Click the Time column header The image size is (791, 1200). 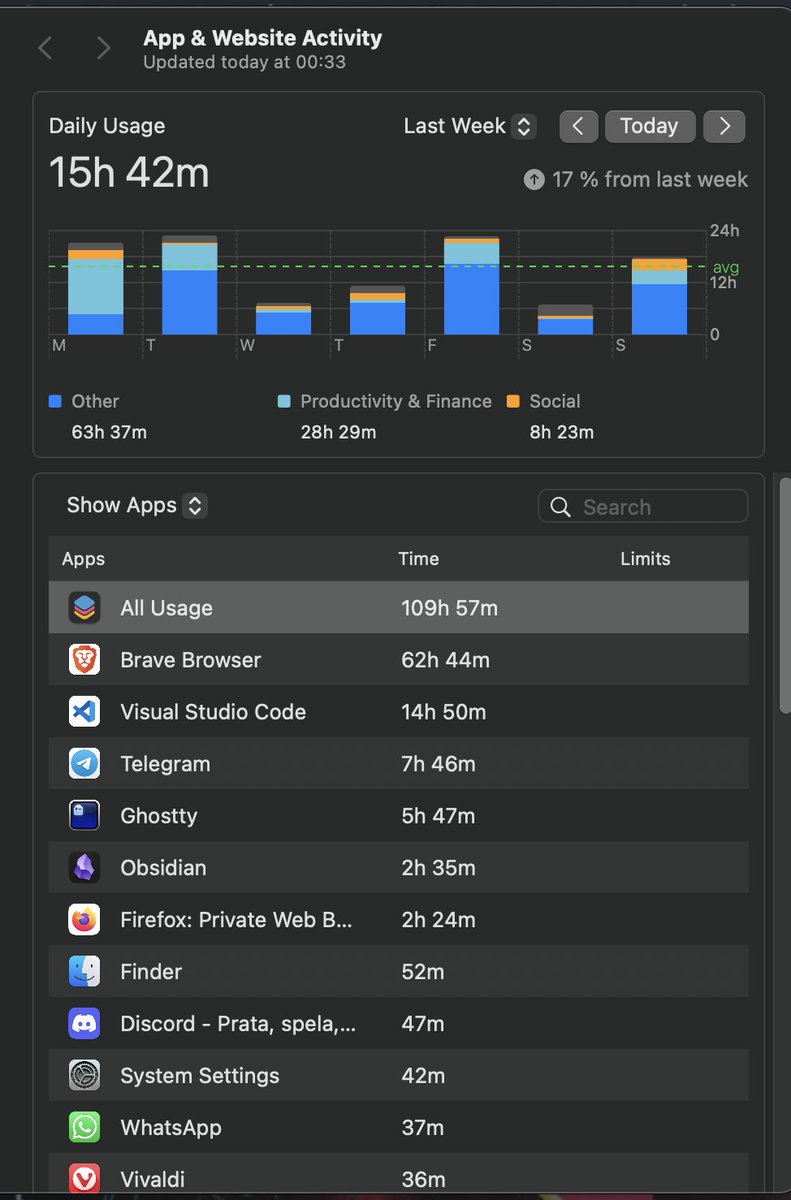coord(418,559)
